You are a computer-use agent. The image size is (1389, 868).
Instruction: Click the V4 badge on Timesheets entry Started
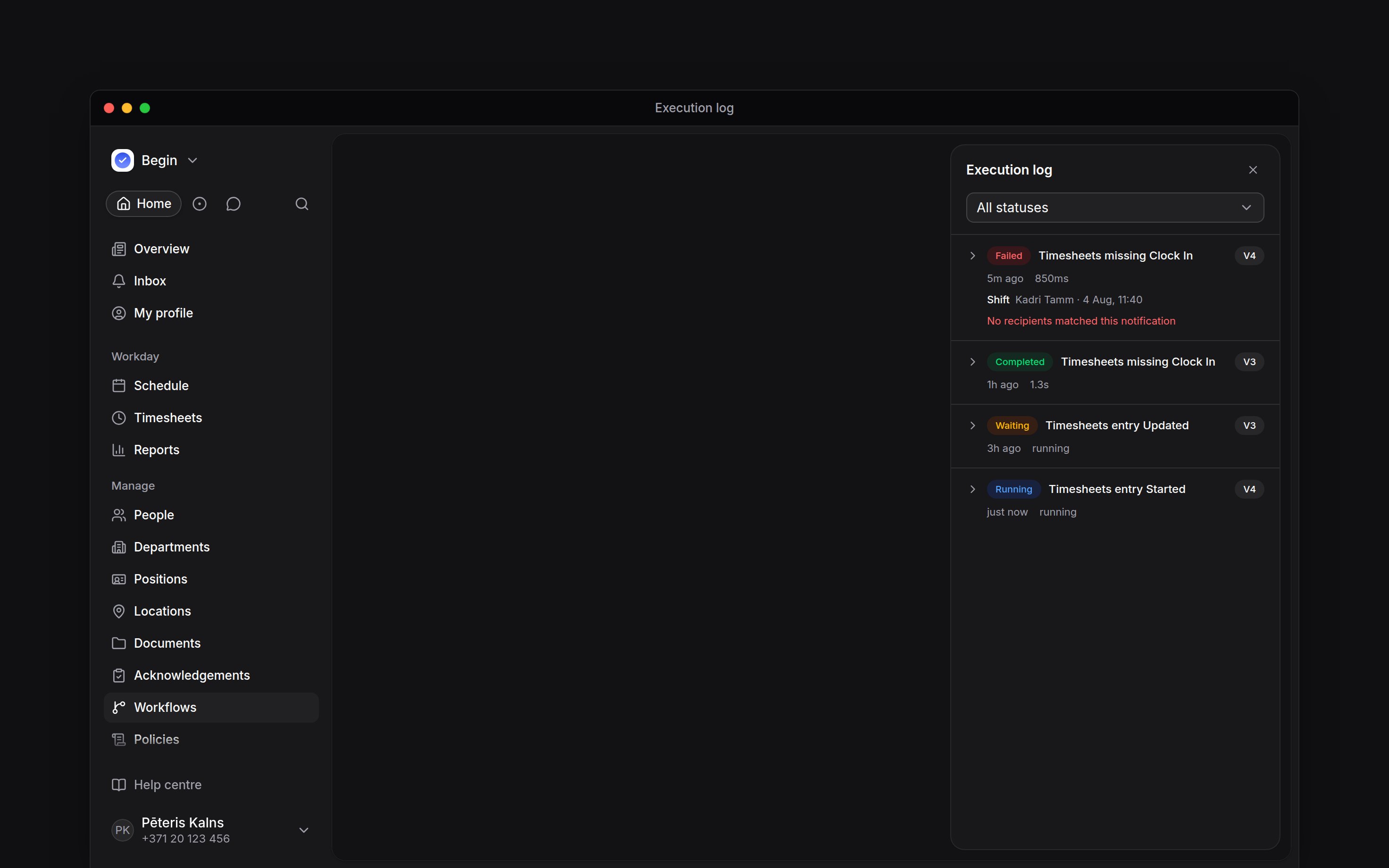[1249, 490]
